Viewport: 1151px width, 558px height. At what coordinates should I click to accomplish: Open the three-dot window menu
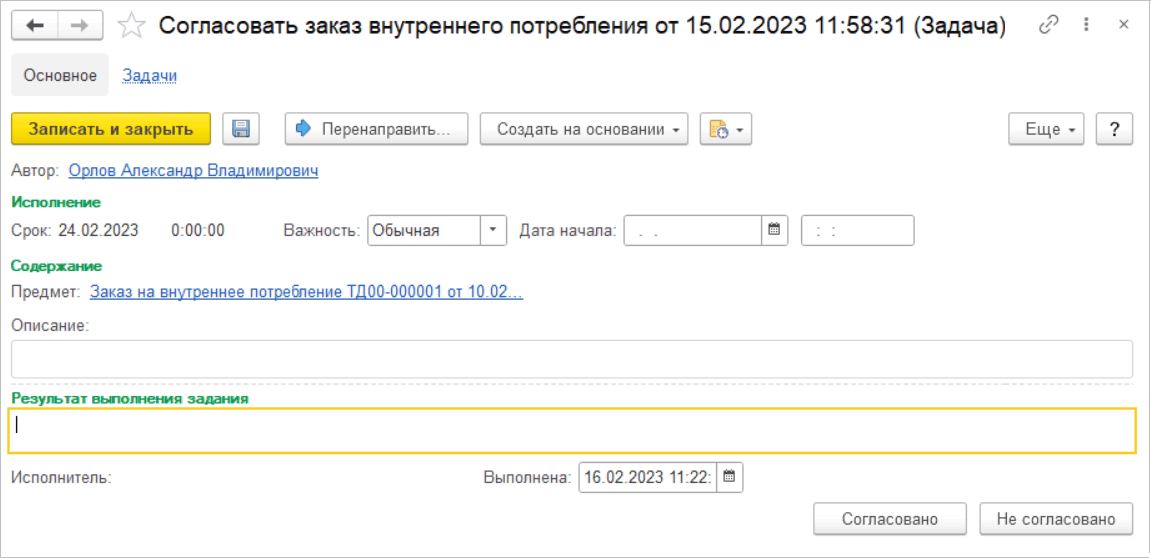1084,27
